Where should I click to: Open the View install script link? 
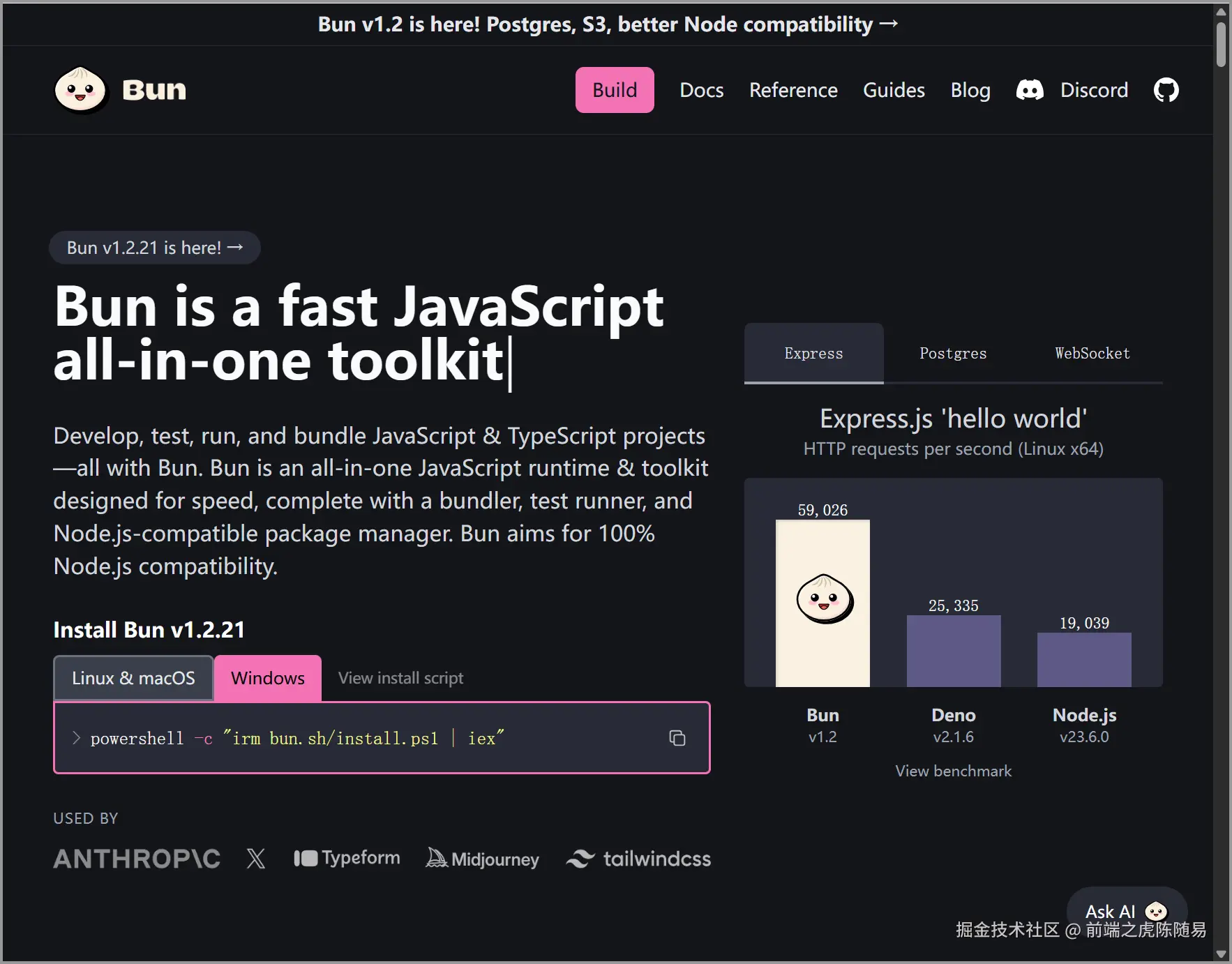pyautogui.click(x=400, y=678)
